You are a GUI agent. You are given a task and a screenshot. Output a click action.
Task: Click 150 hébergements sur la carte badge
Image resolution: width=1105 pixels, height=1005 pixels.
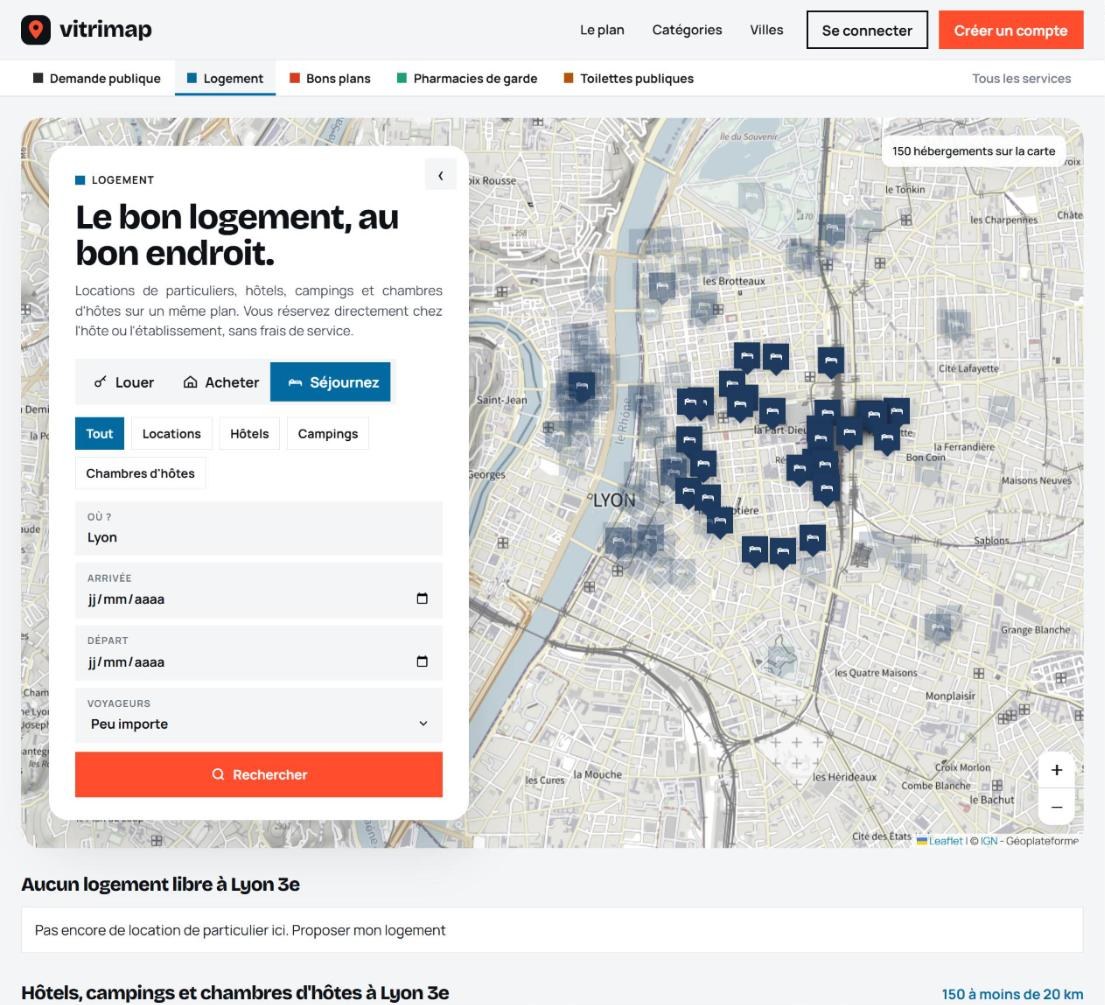click(973, 151)
